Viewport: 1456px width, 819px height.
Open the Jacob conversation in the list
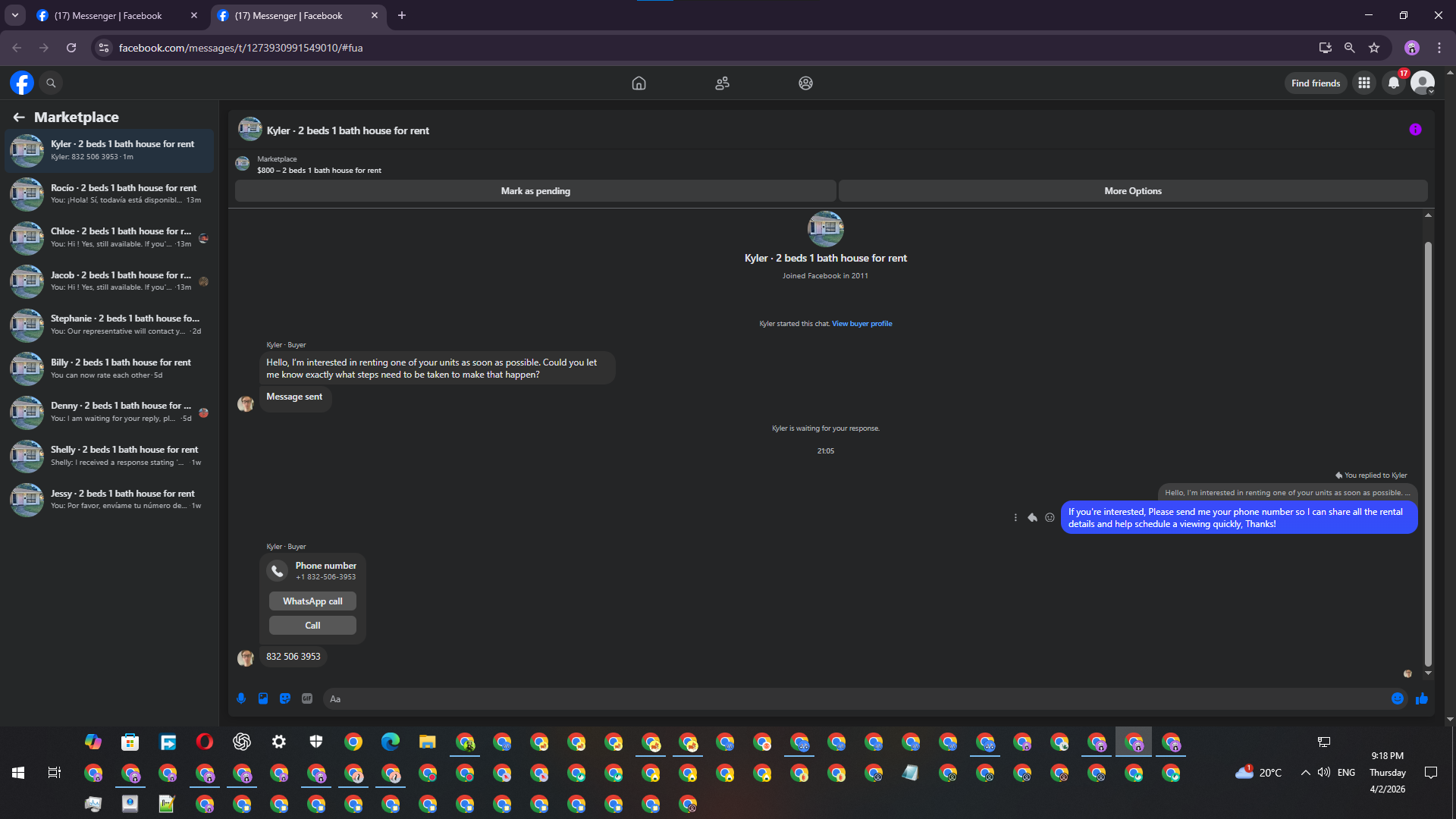click(110, 281)
